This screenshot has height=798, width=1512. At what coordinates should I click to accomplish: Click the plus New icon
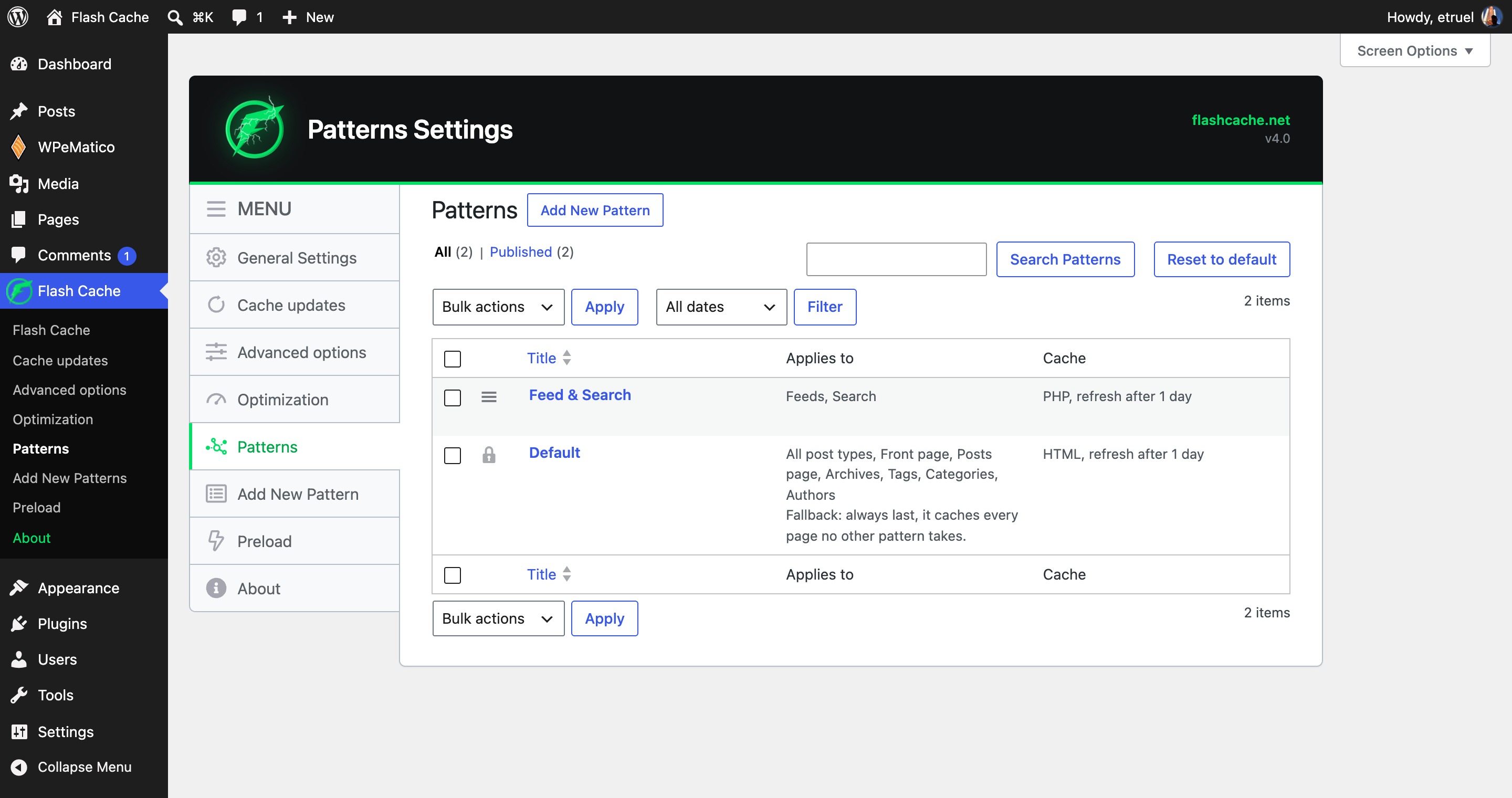point(289,17)
